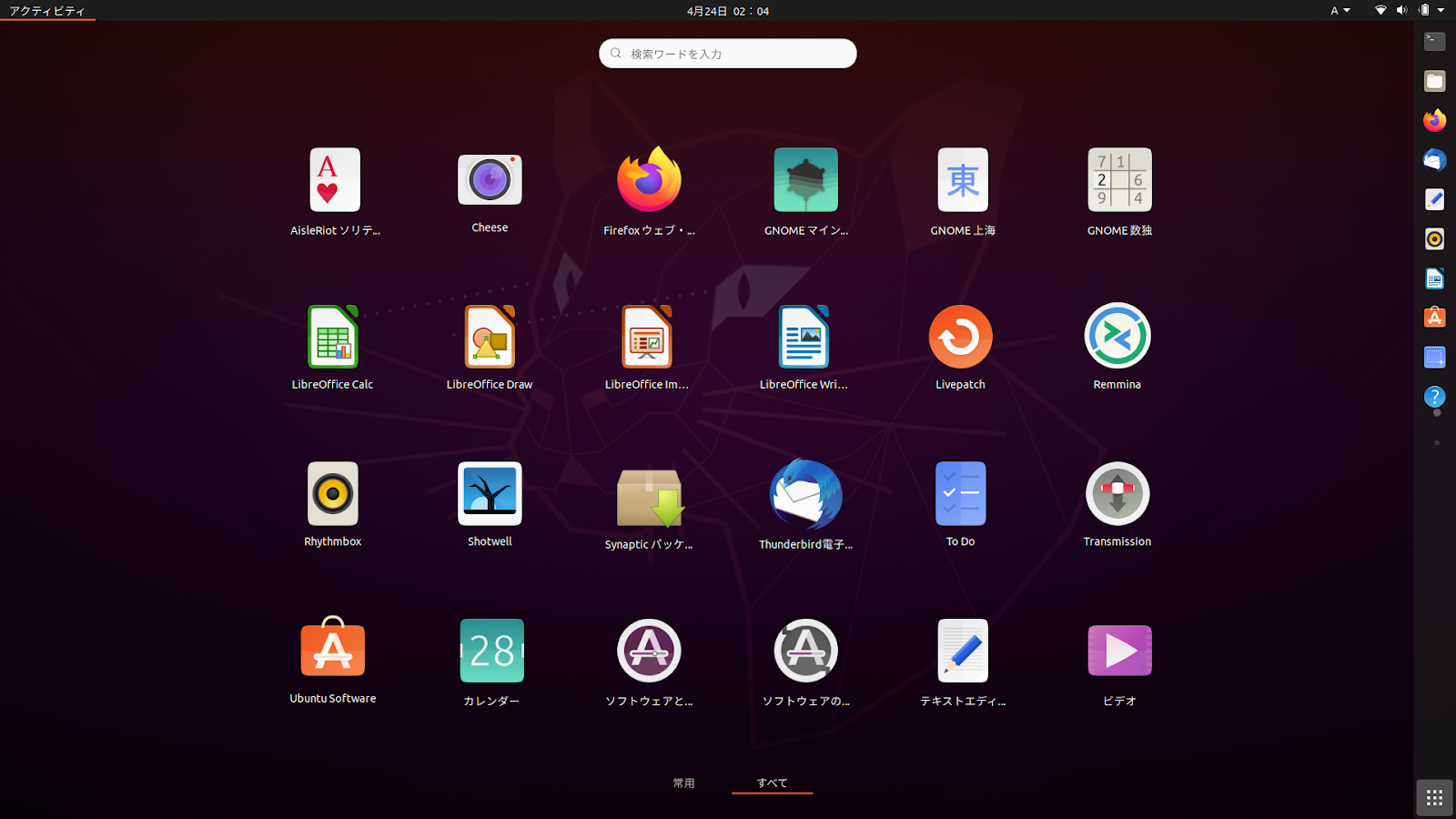Open the Livepatch app
Image resolution: width=1456 pixels, height=819 pixels.
960,337
